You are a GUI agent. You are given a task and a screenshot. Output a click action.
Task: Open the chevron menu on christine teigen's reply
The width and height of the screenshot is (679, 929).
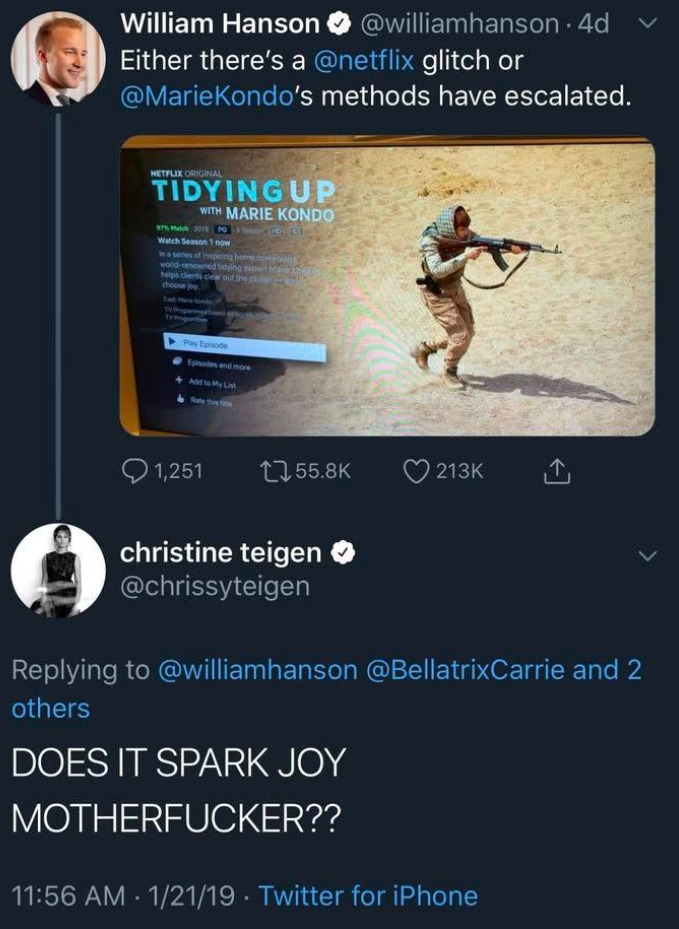tap(646, 555)
